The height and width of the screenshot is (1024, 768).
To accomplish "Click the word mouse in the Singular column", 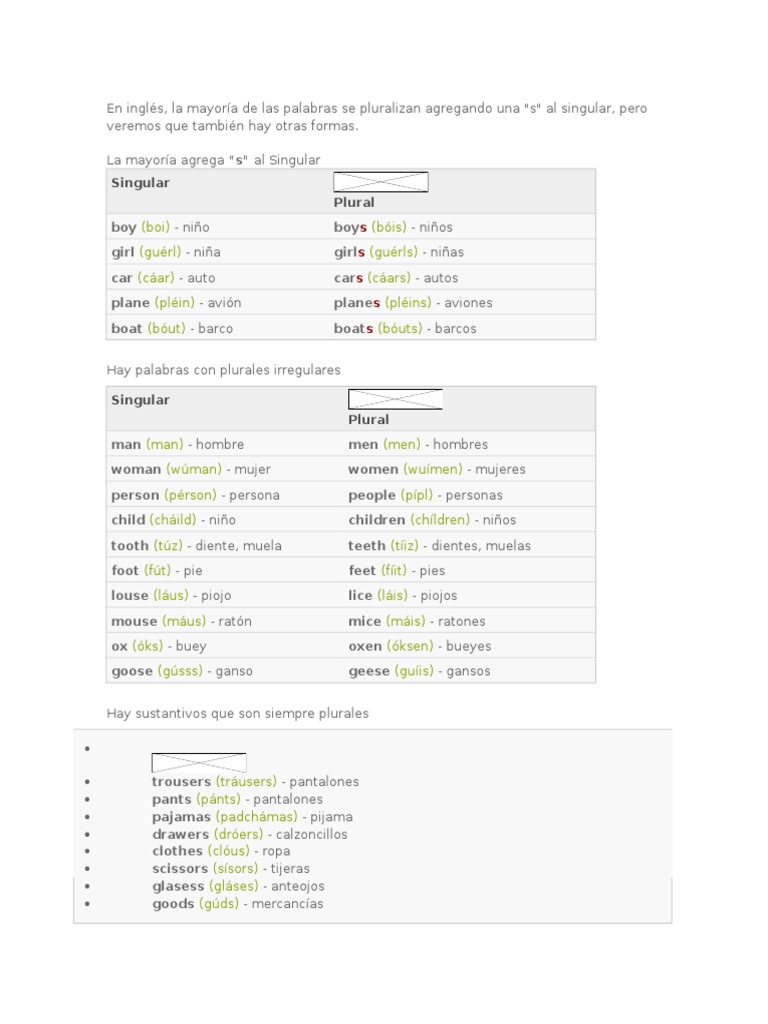I will 134,621.
